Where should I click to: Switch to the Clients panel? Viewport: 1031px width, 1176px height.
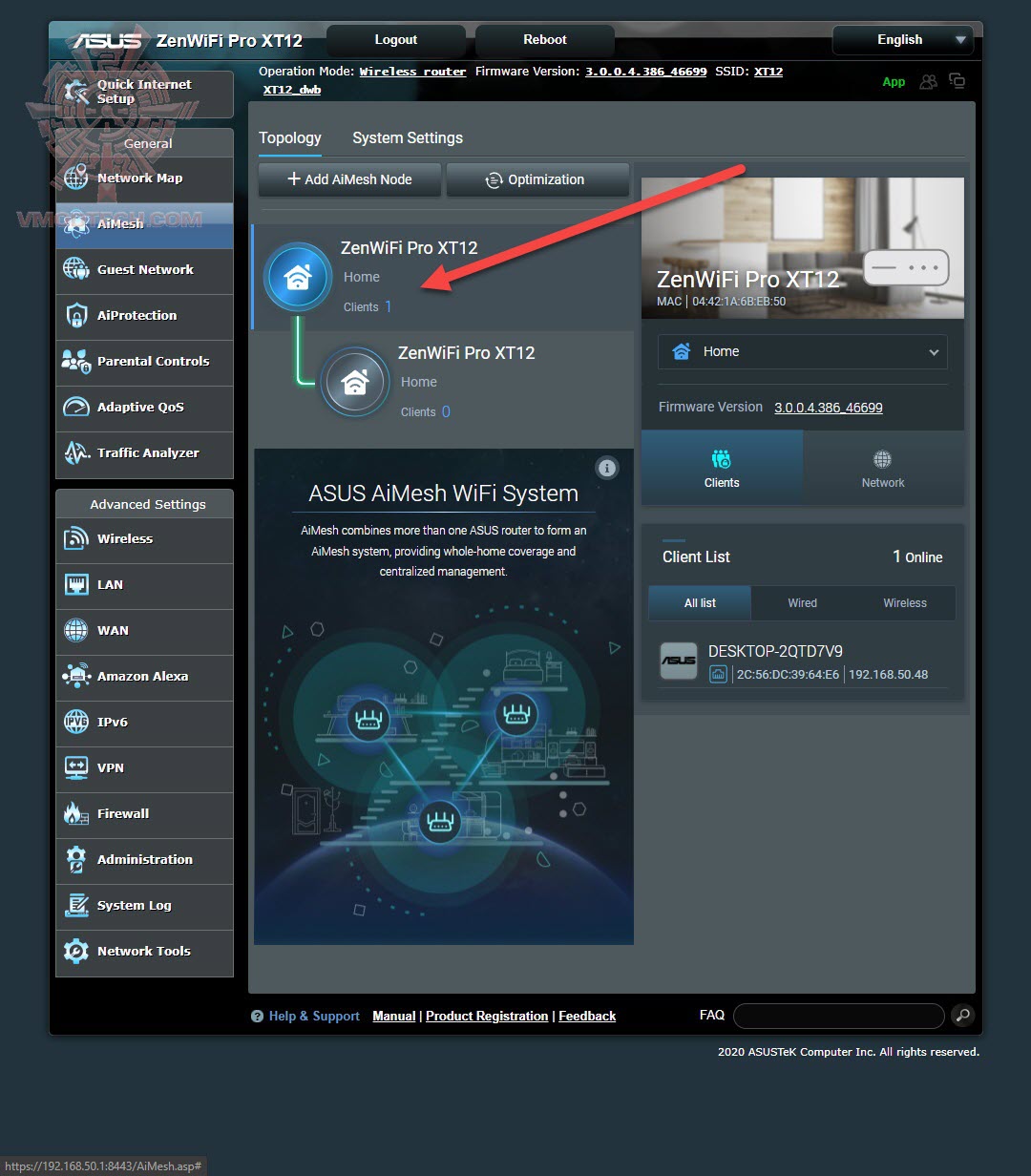(721, 467)
